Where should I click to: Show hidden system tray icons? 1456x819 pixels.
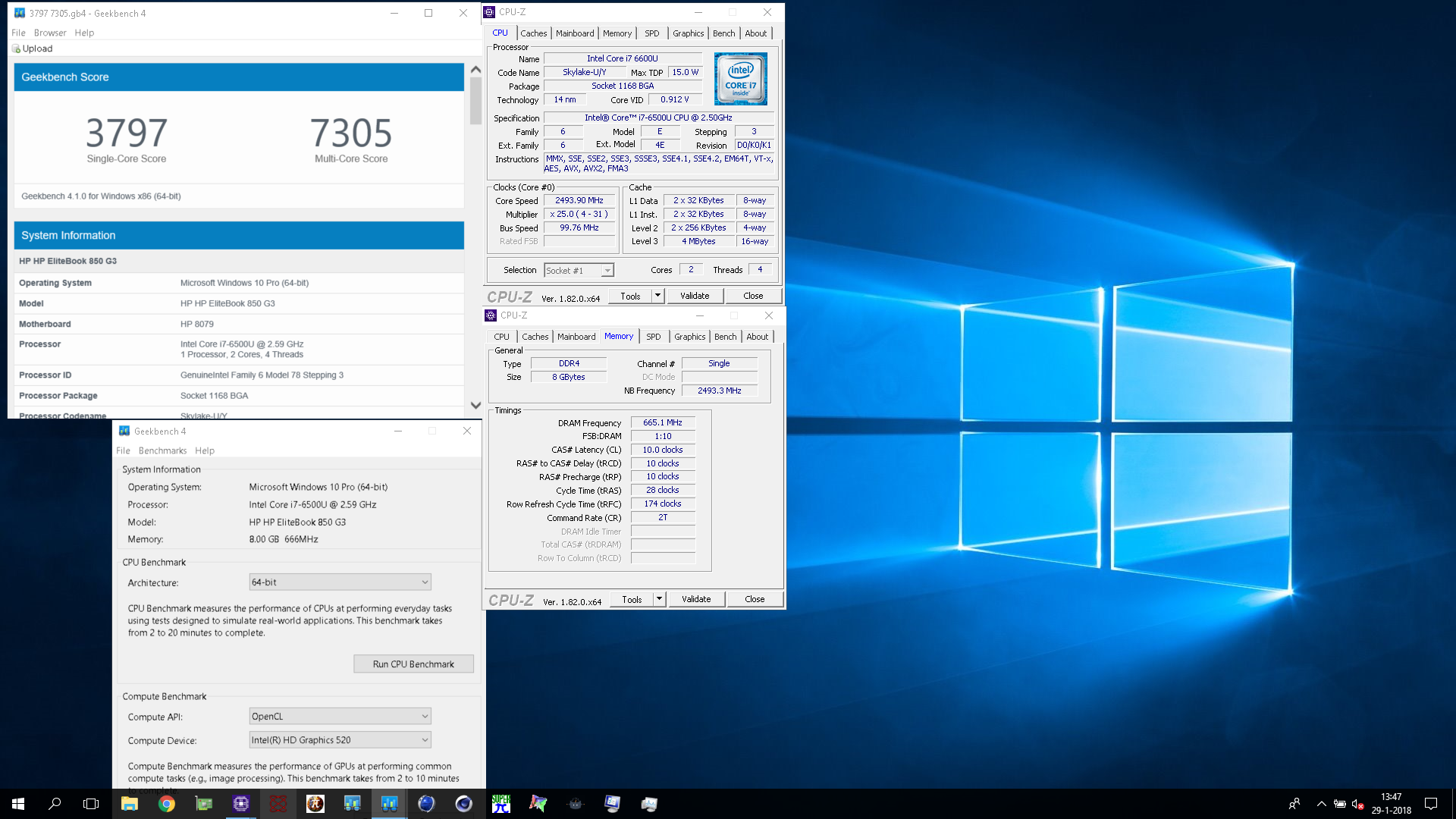(x=1321, y=804)
